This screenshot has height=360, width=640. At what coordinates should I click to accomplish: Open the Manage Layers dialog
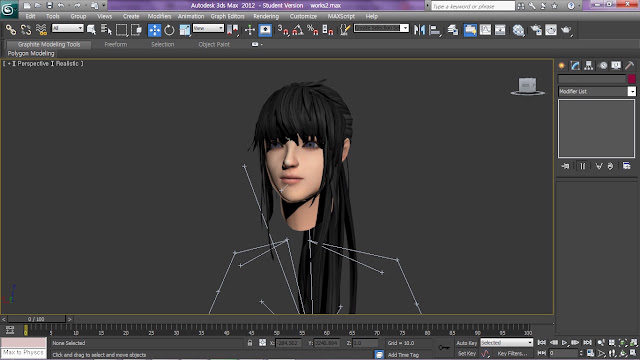[453, 30]
